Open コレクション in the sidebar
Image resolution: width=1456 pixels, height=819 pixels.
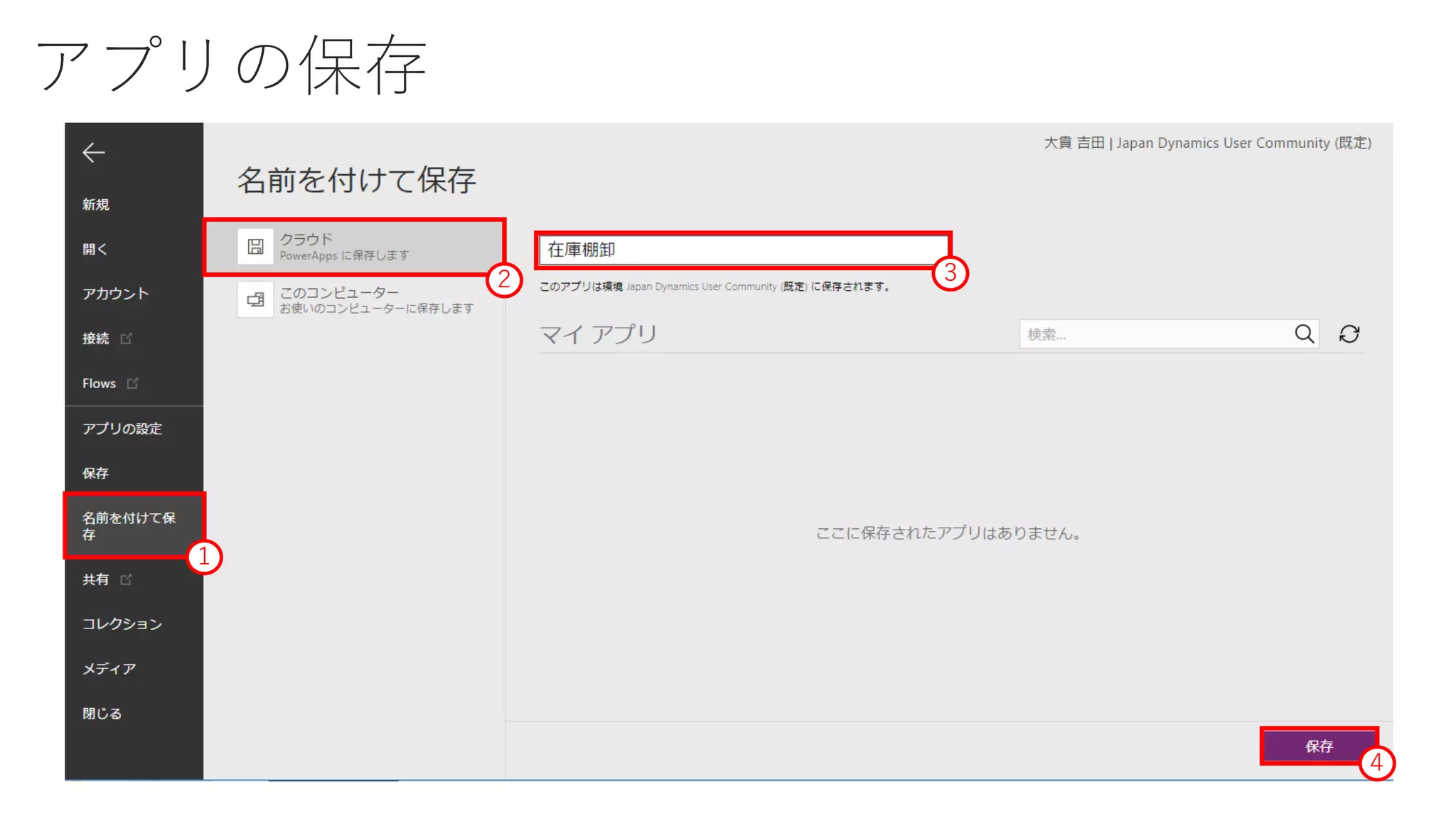point(122,624)
